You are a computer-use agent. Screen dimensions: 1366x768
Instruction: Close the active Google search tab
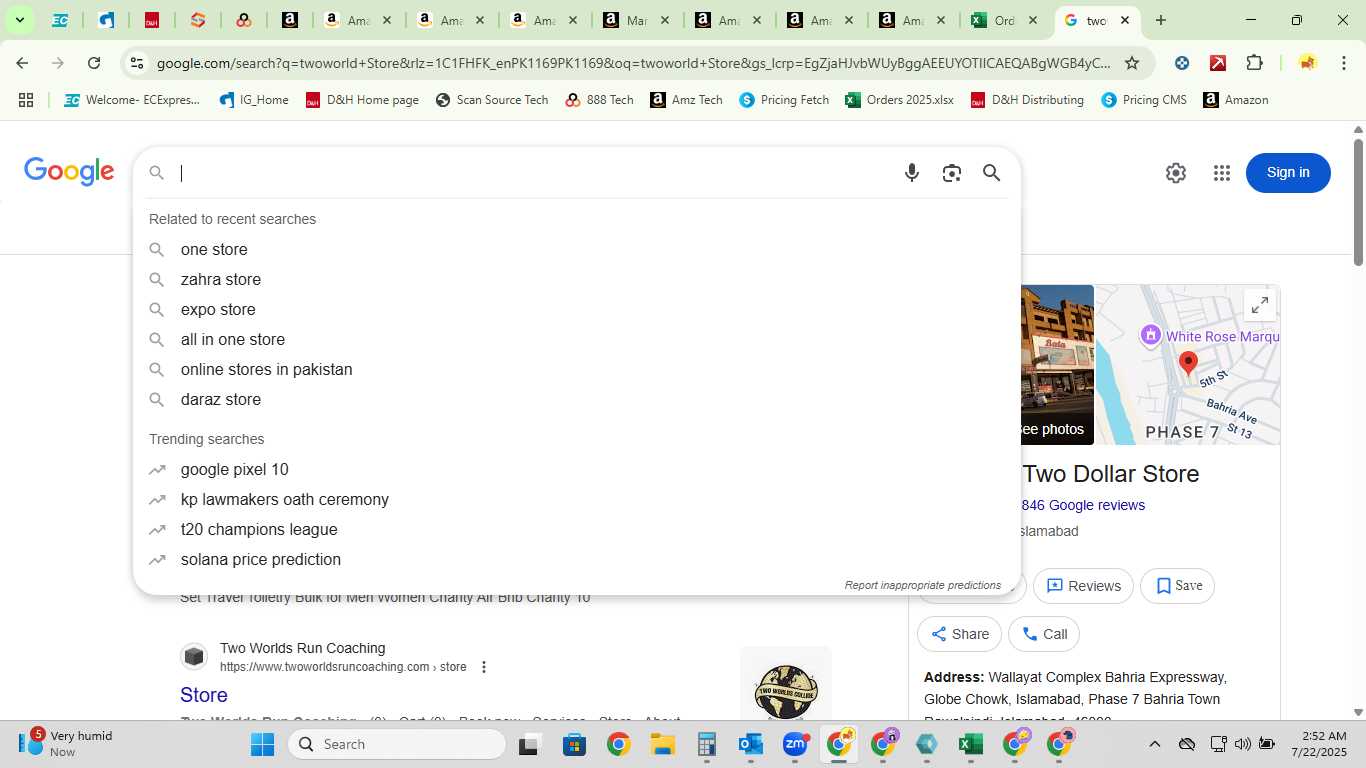tap(1125, 20)
